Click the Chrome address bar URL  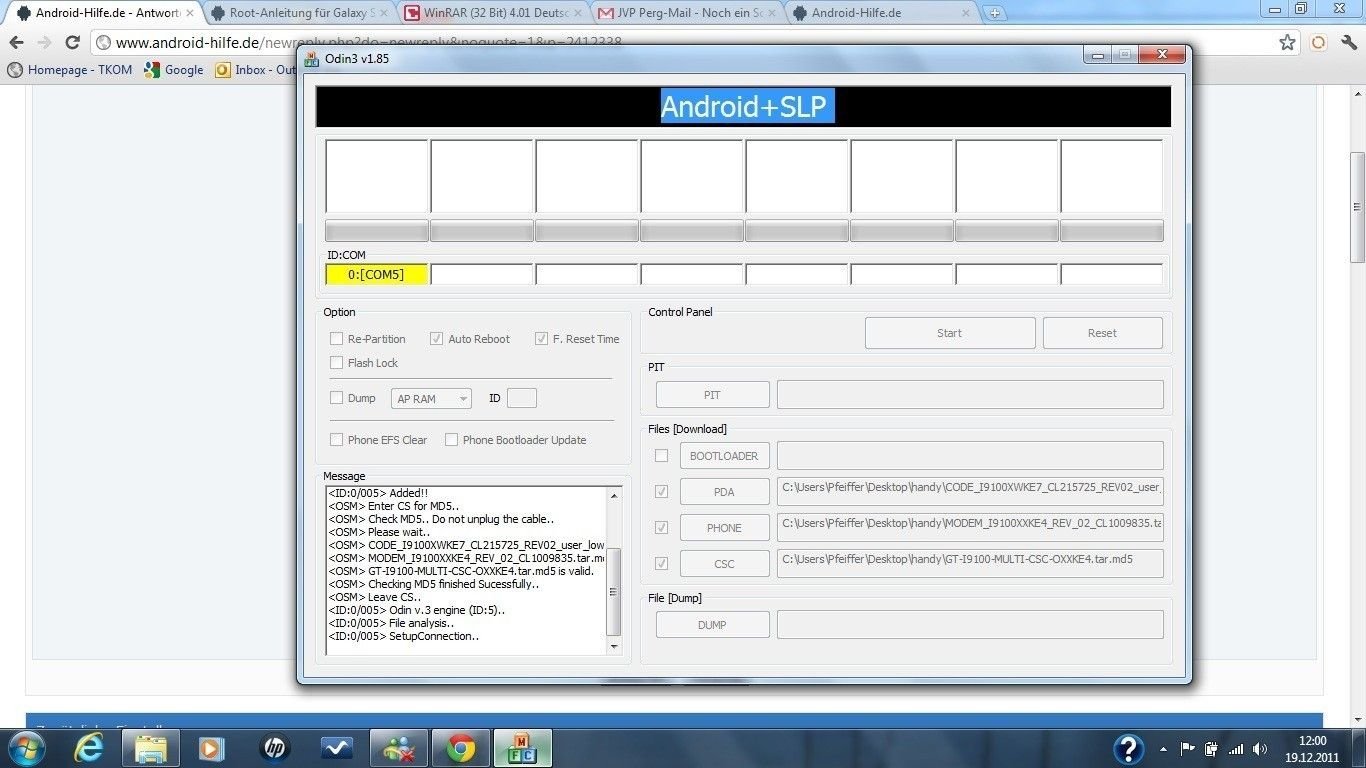(369, 43)
